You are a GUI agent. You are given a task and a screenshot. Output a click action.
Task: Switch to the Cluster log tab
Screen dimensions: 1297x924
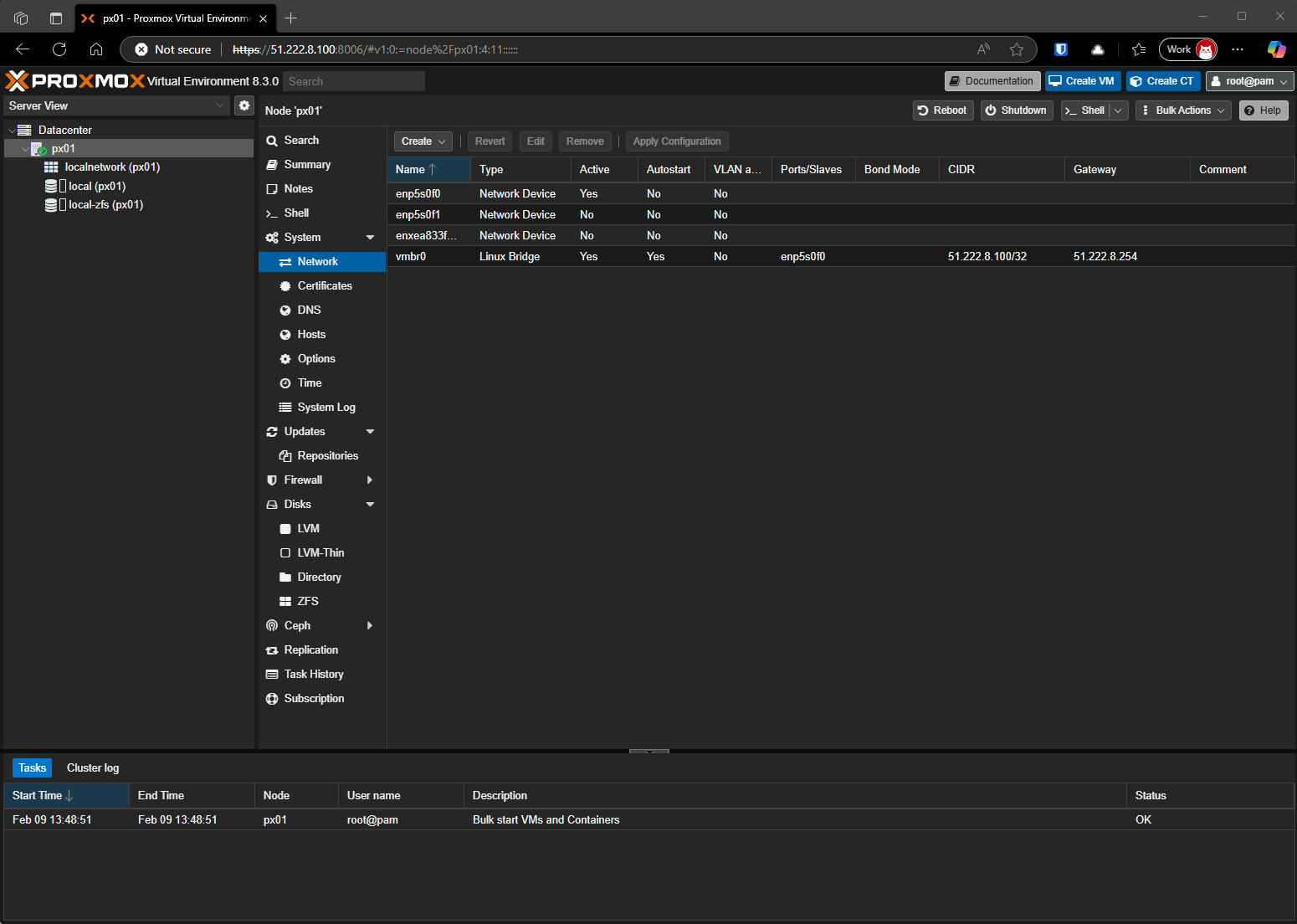(93, 768)
